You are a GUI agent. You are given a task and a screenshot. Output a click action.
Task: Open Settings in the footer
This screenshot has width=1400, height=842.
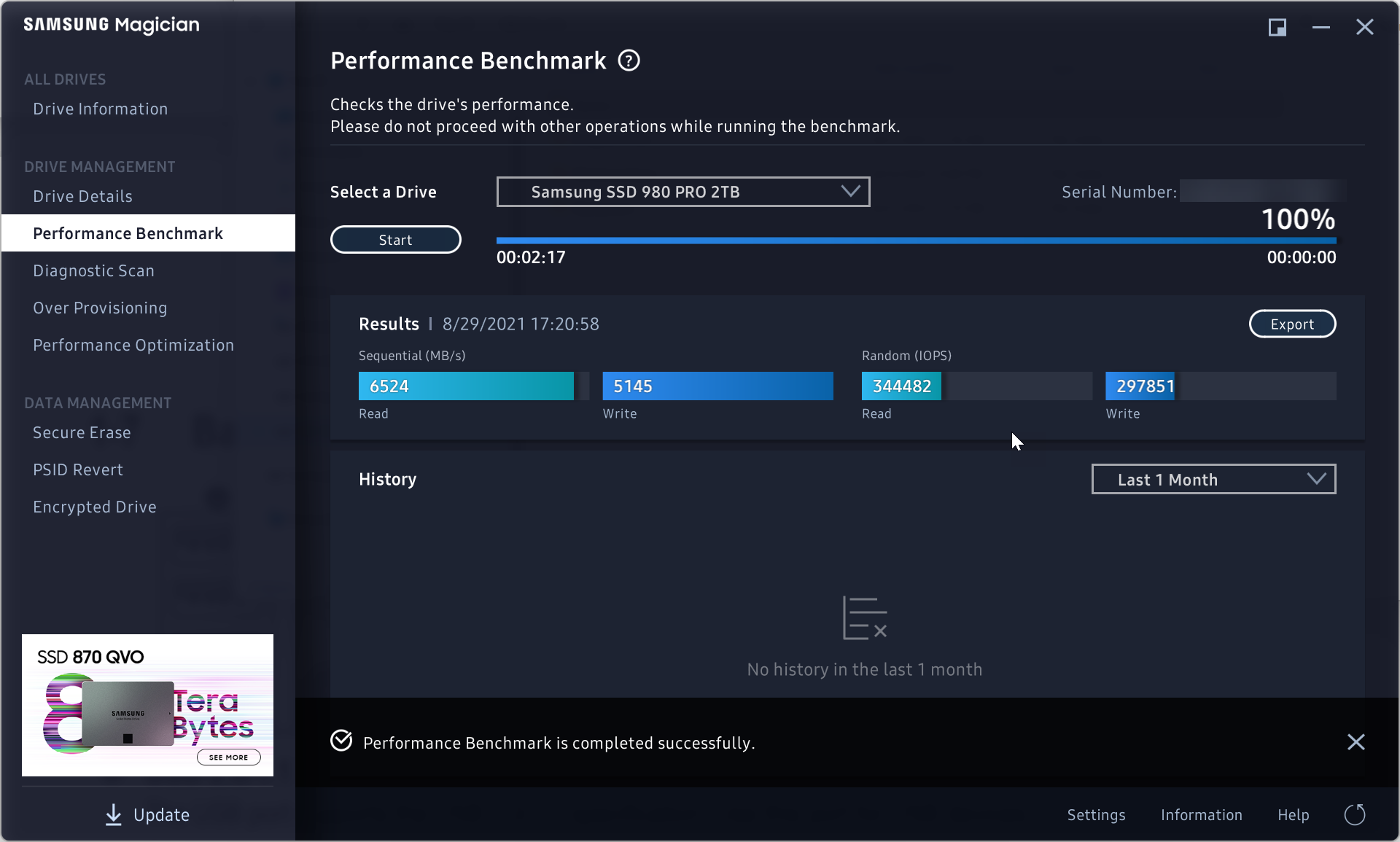tap(1096, 814)
